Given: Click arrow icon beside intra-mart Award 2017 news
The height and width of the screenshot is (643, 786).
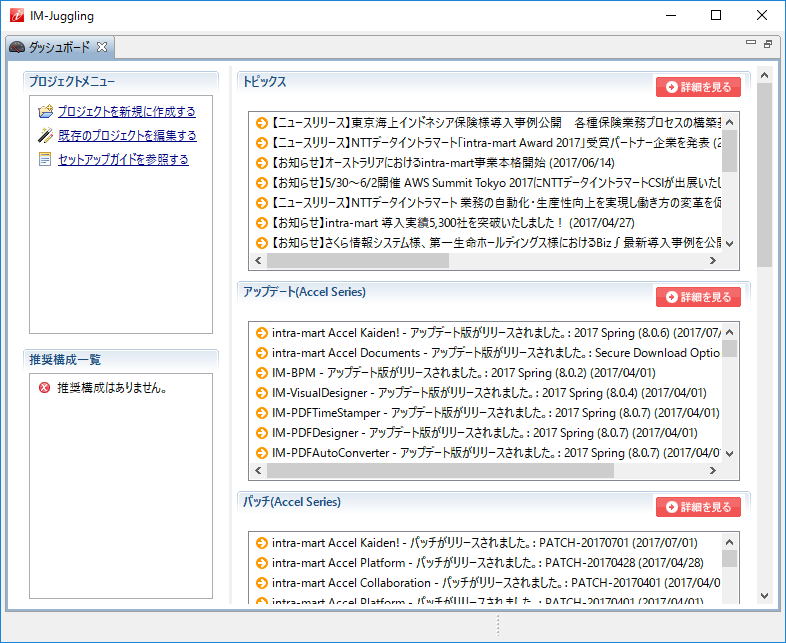Looking at the screenshot, I should (262, 143).
